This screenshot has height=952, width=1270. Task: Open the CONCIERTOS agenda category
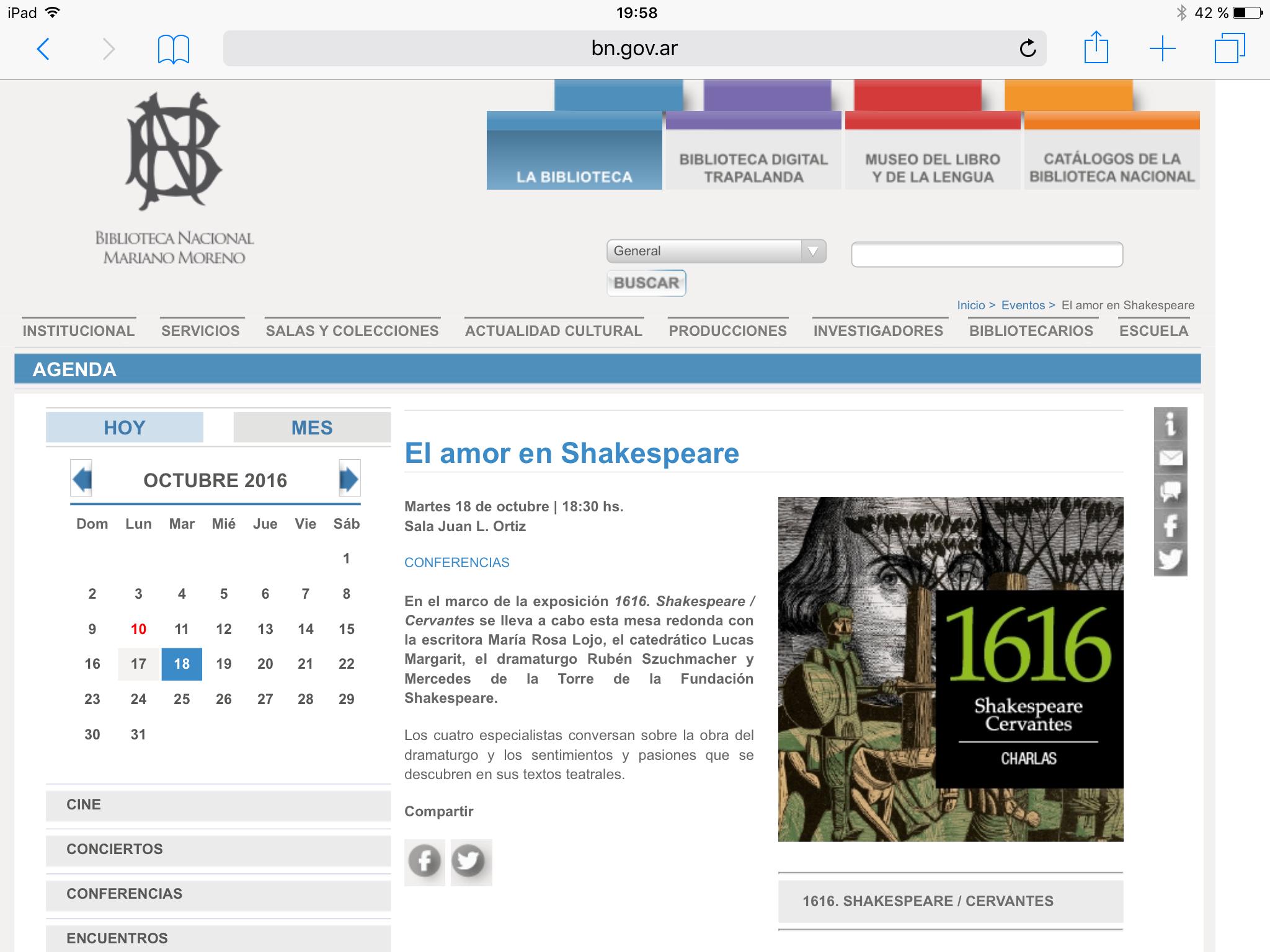point(218,850)
